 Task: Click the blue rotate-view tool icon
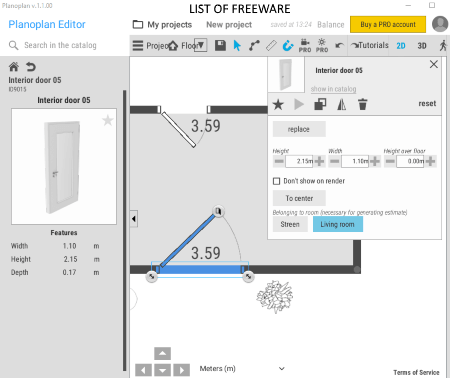[x=288, y=45]
